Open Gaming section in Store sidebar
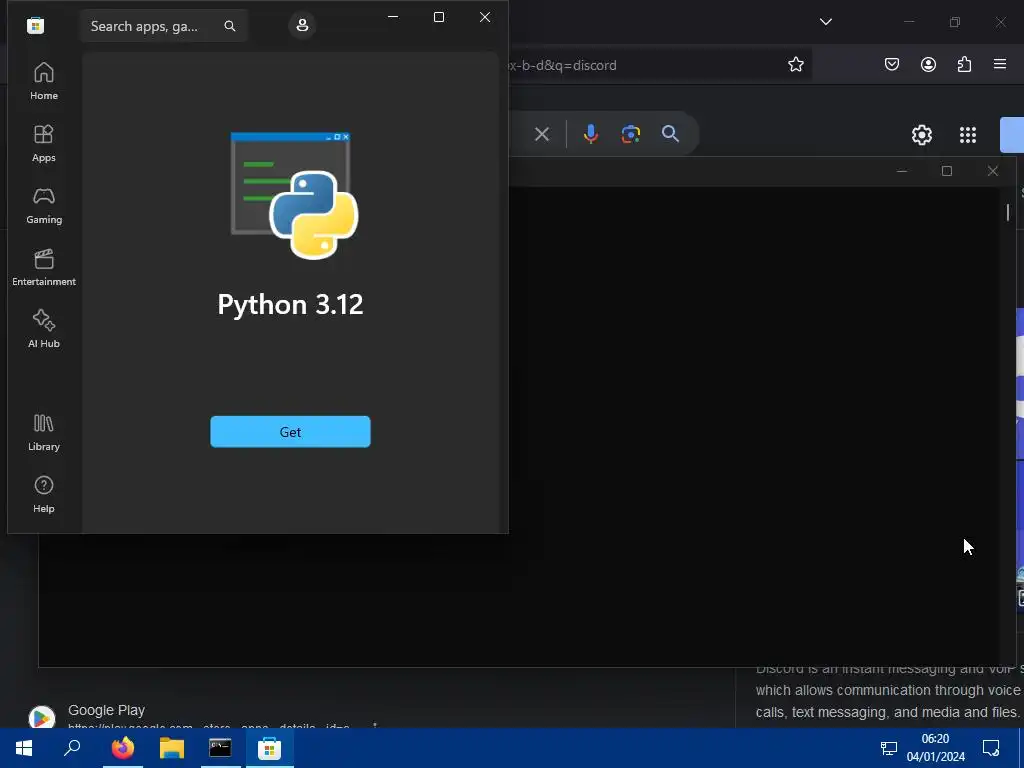The width and height of the screenshot is (1024, 768). (x=44, y=205)
